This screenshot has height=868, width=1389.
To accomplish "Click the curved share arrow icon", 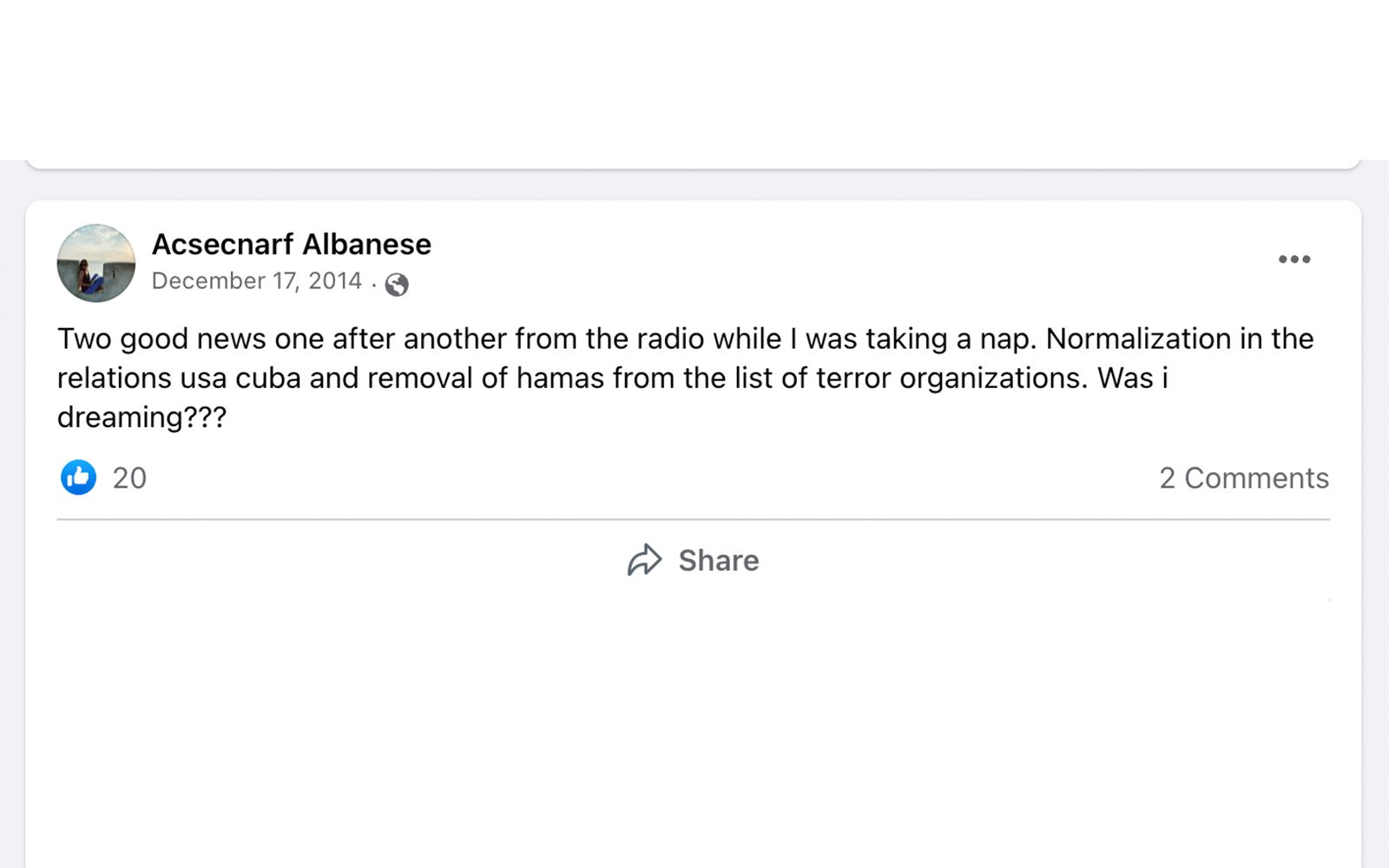I will click(x=644, y=560).
